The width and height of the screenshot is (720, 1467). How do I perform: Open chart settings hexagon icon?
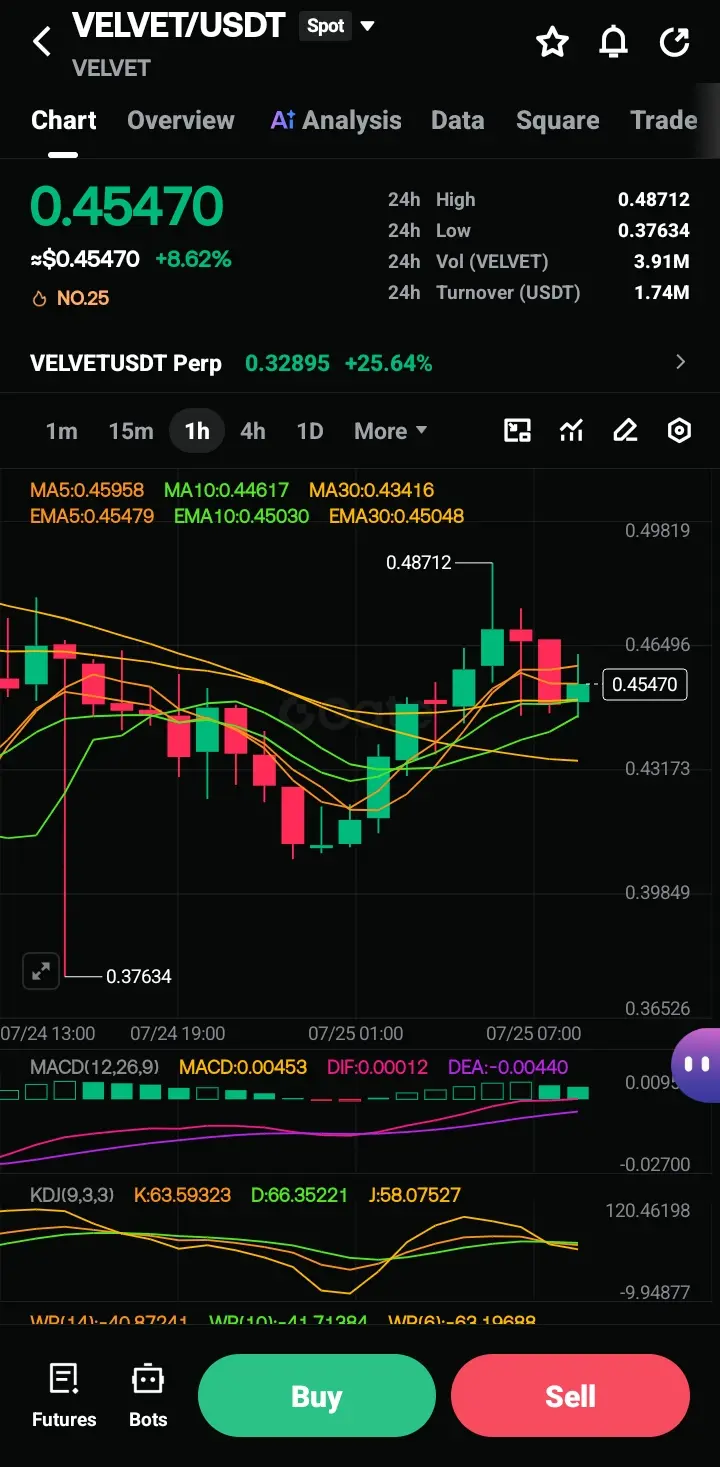pos(679,431)
